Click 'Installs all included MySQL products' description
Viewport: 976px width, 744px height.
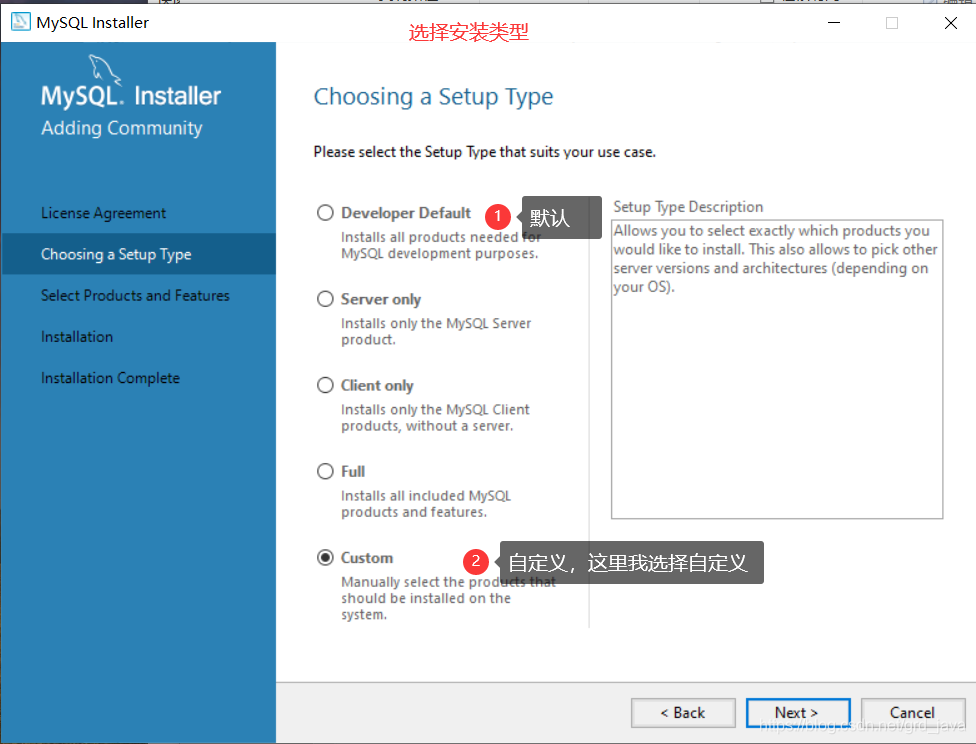click(426, 504)
